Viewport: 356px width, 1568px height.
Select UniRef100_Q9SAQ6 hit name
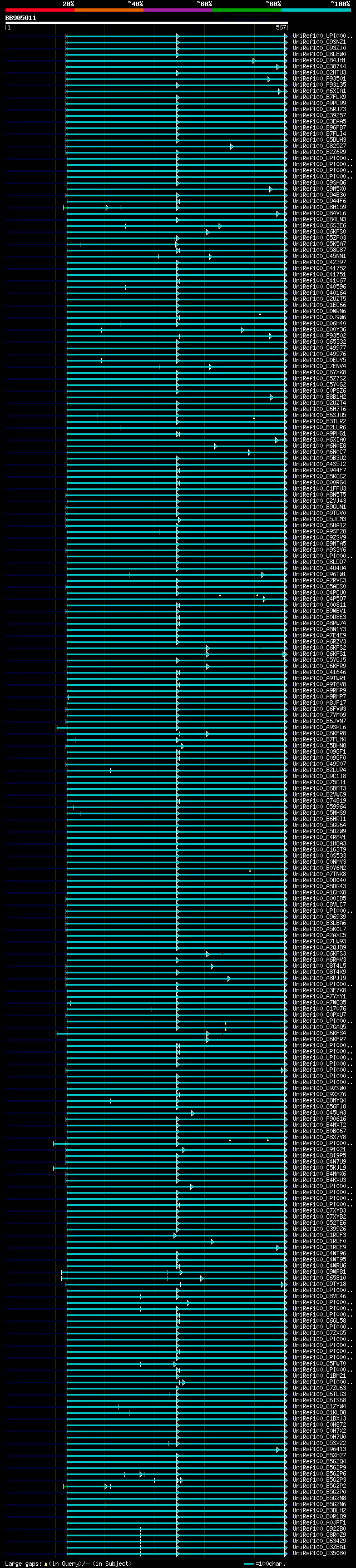(319, 182)
